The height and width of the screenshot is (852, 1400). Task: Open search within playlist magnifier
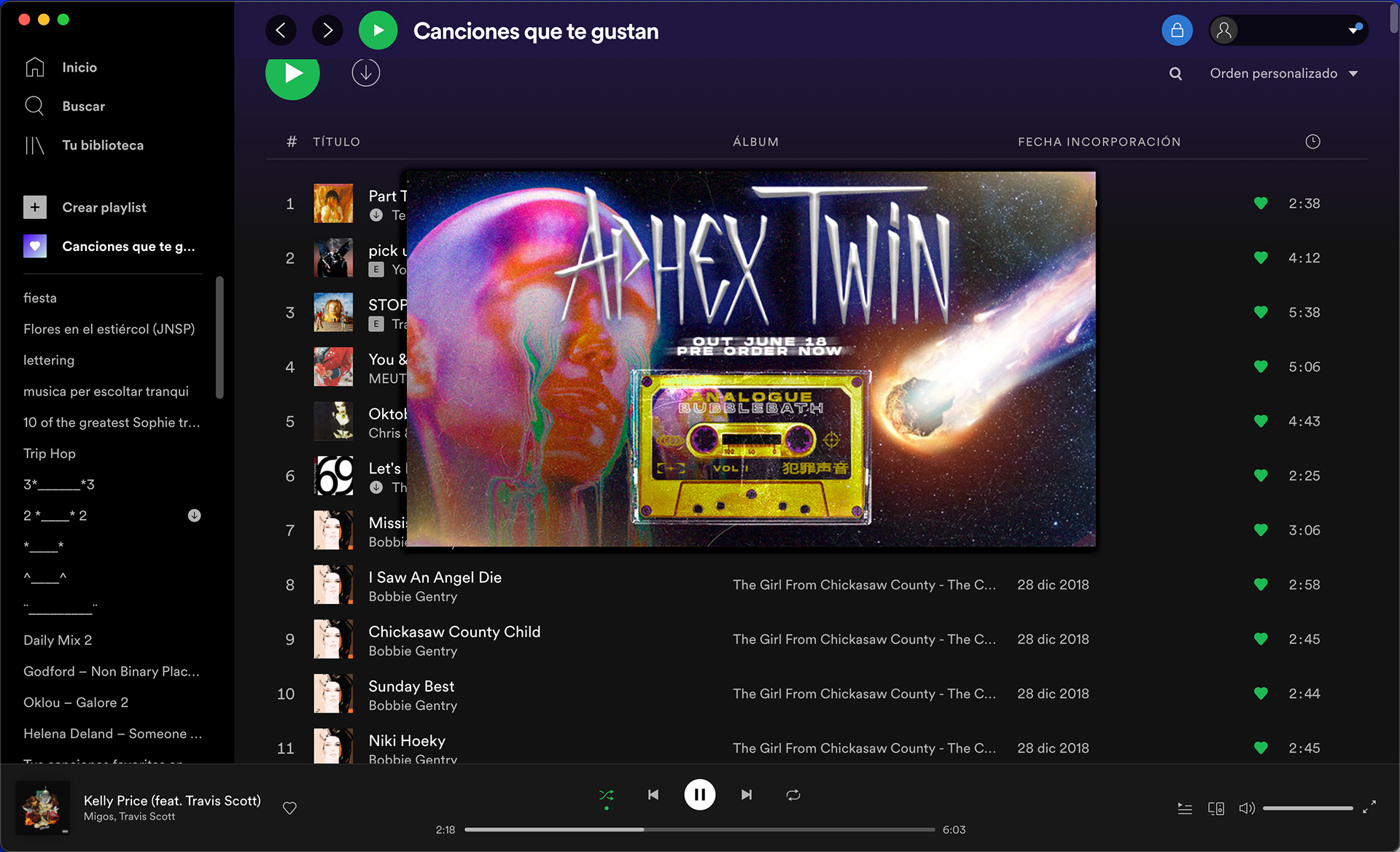click(x=1175, y=74)
